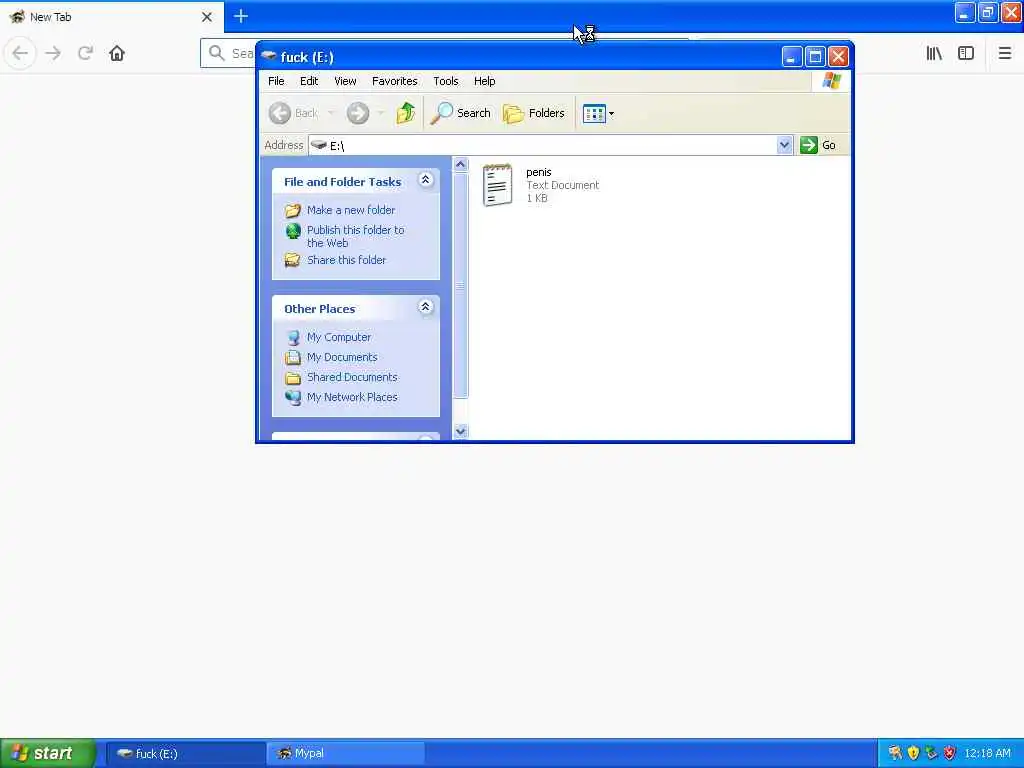Viewport: 1024px width, 768px height.
Task: Click the browser Forward arrow
Action: click(x=53, y=53)
